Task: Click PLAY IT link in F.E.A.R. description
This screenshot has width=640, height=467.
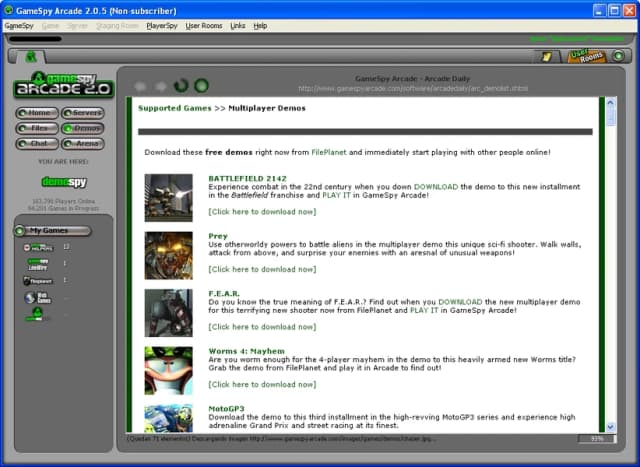Action: (424, 310)
